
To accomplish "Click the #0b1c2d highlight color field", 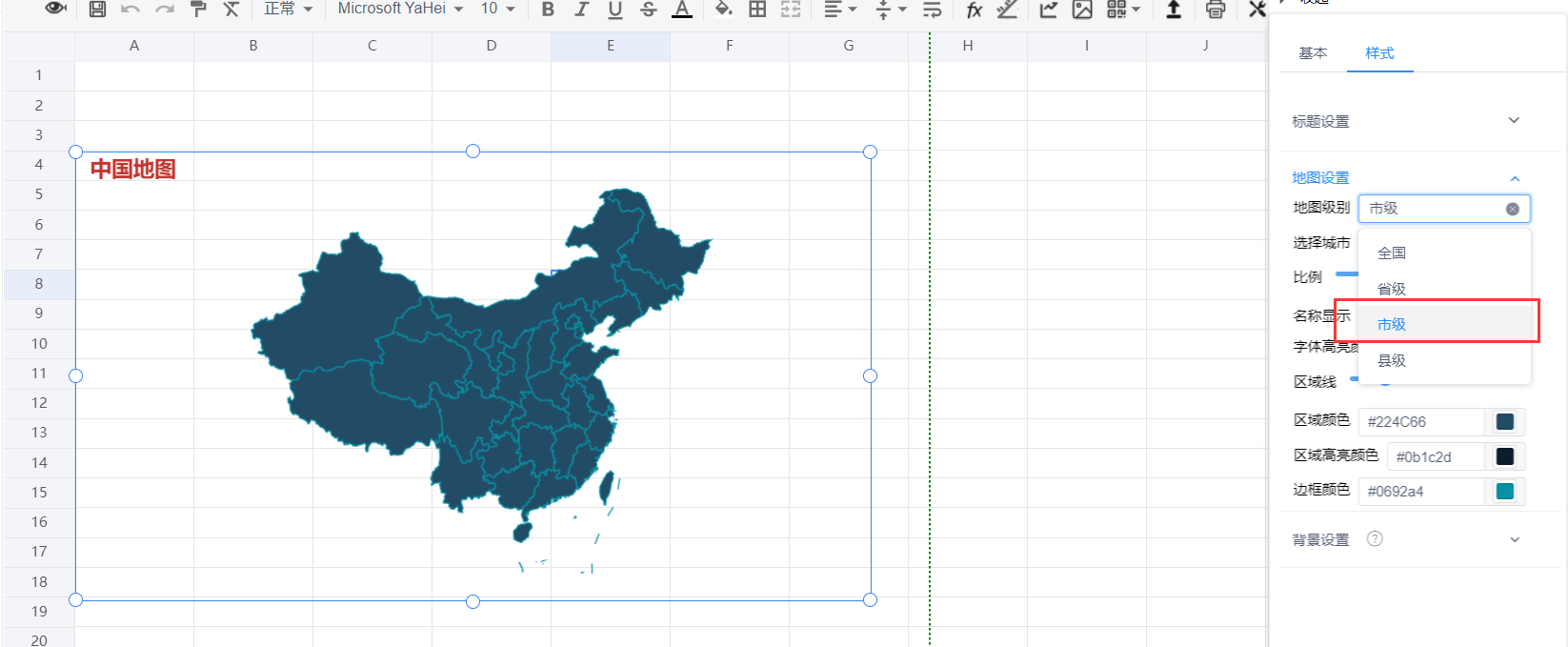I will pyautogui.click(x=1436, y=456).
